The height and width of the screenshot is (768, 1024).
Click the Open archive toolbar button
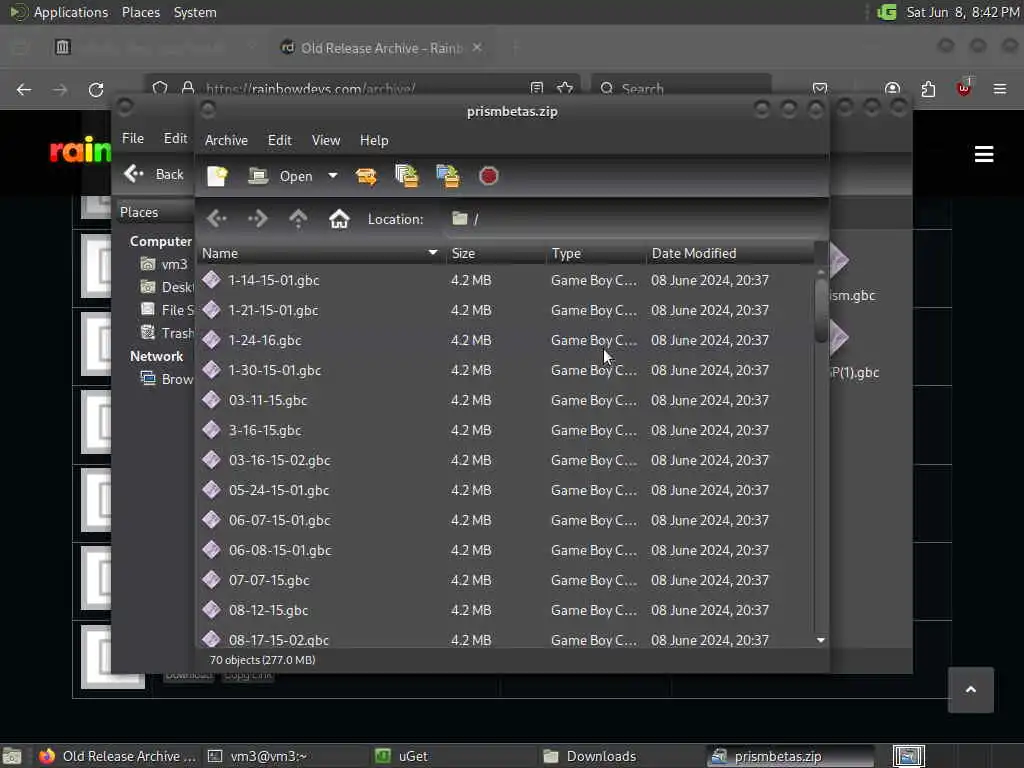pos(281,176)
